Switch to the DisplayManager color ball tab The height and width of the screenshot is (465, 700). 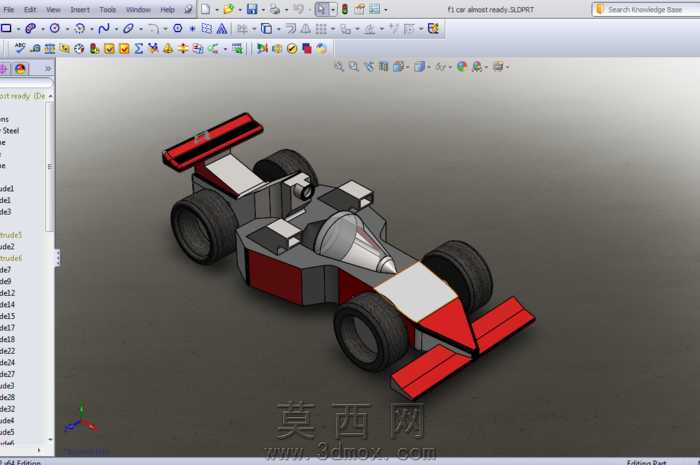[x=20, y=69]
